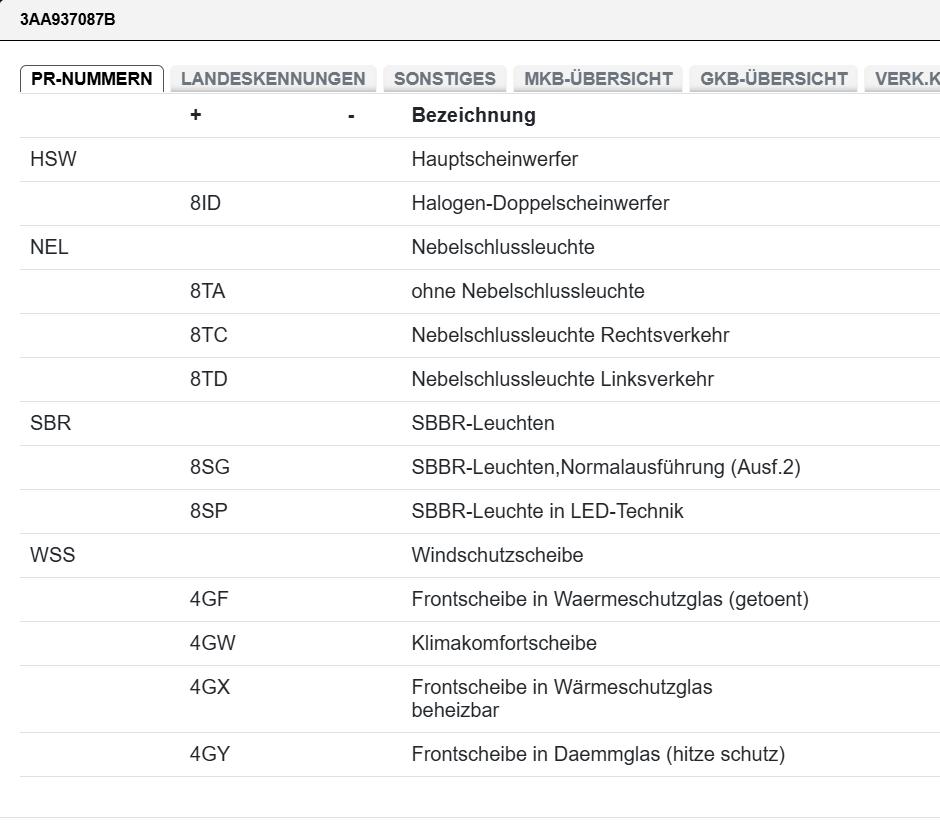The width and height of the screenshot is (940, 830).
Task: Click the HSW group row label
Action: (x=53, y=160)
